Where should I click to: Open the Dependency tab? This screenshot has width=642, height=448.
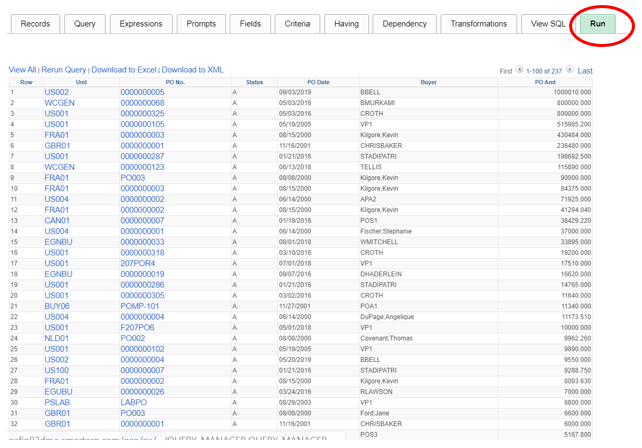click(x=404, y=24)
